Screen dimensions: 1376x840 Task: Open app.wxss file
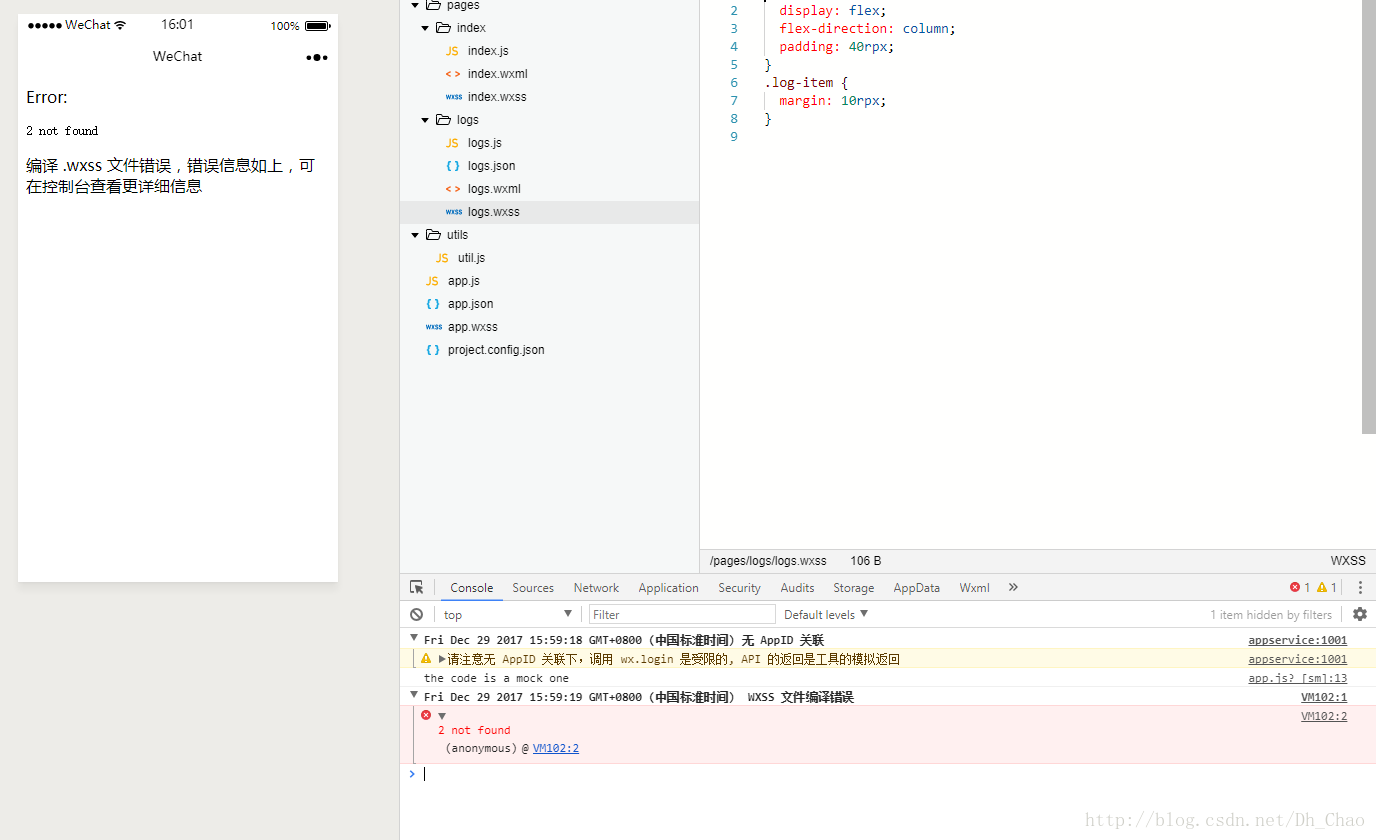(x=472, y=327)
